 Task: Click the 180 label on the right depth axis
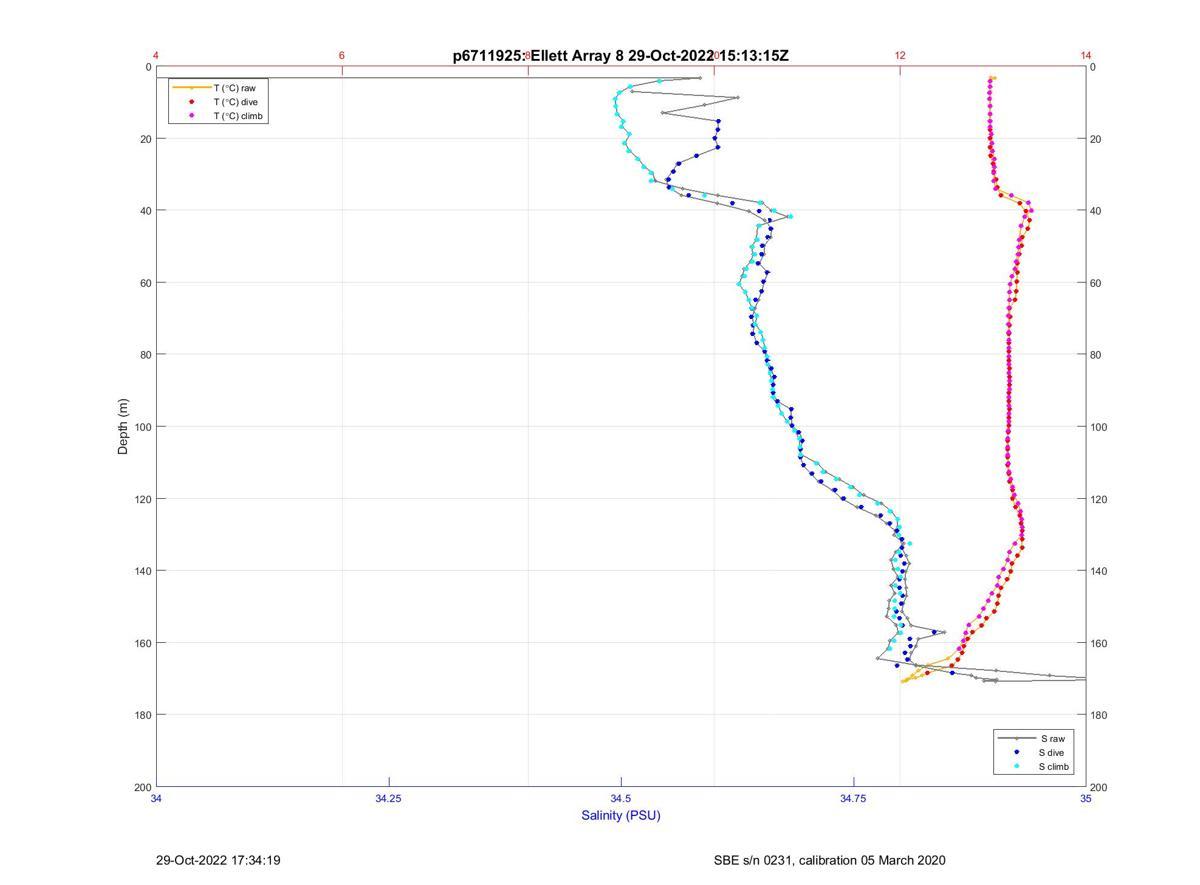[1099, 715]
